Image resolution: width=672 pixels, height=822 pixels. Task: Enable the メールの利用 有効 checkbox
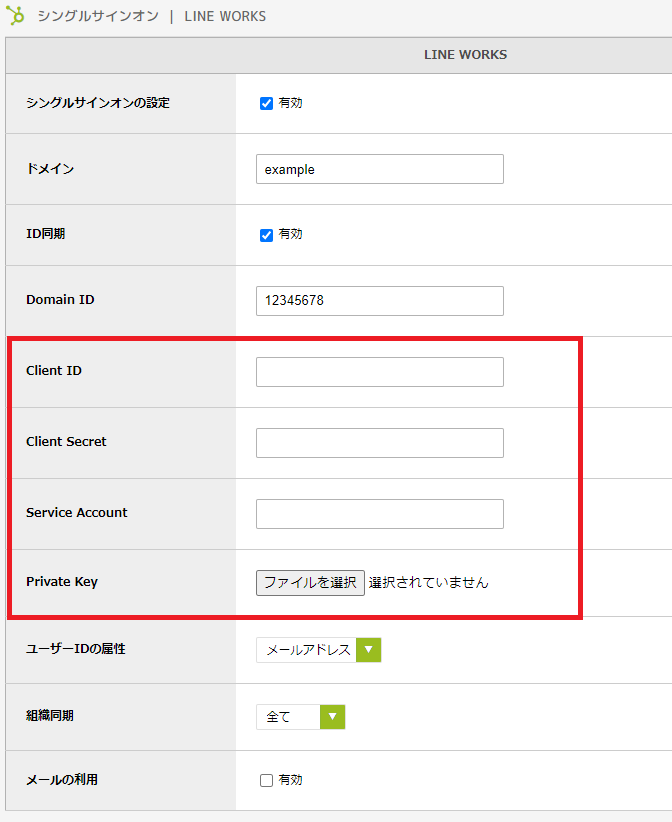266,781
